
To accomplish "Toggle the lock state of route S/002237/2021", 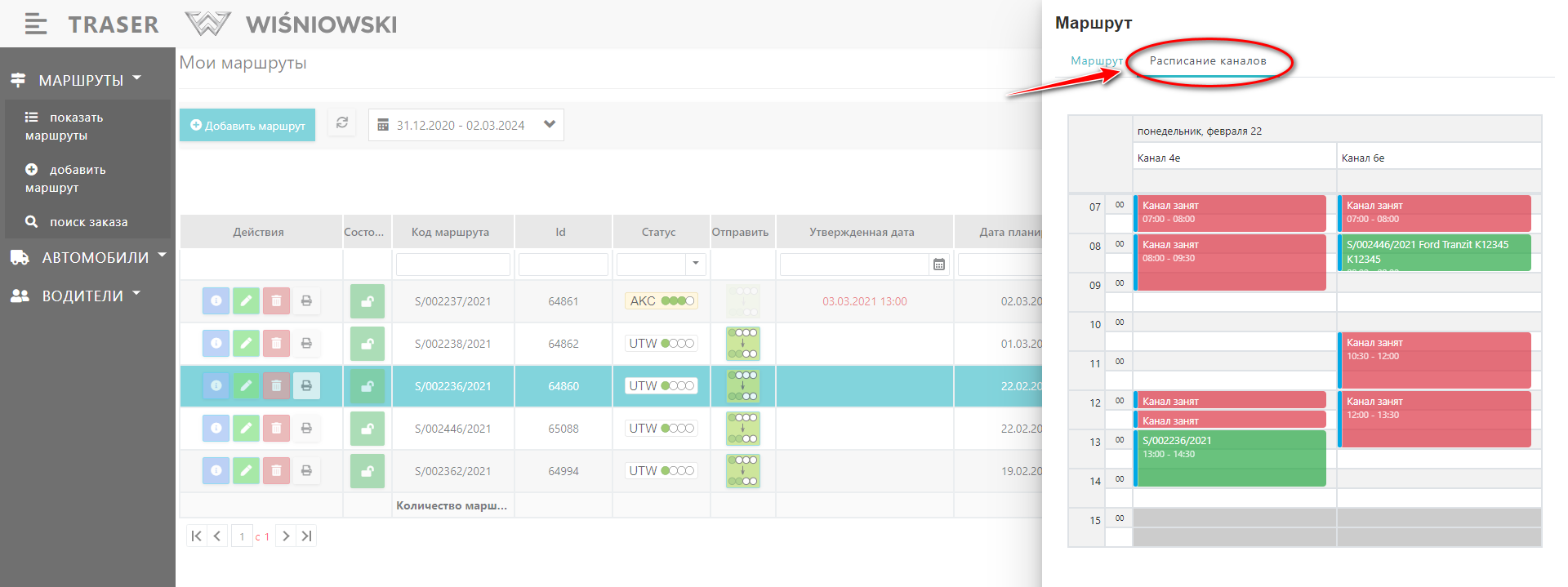I will [367, 301].
